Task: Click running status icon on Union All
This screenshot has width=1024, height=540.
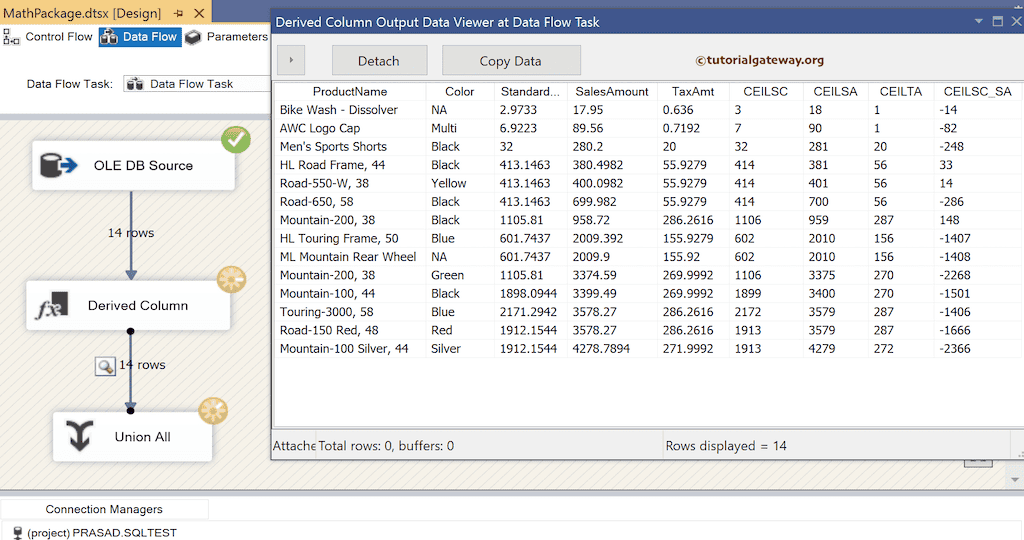Action: coord(213,411)
